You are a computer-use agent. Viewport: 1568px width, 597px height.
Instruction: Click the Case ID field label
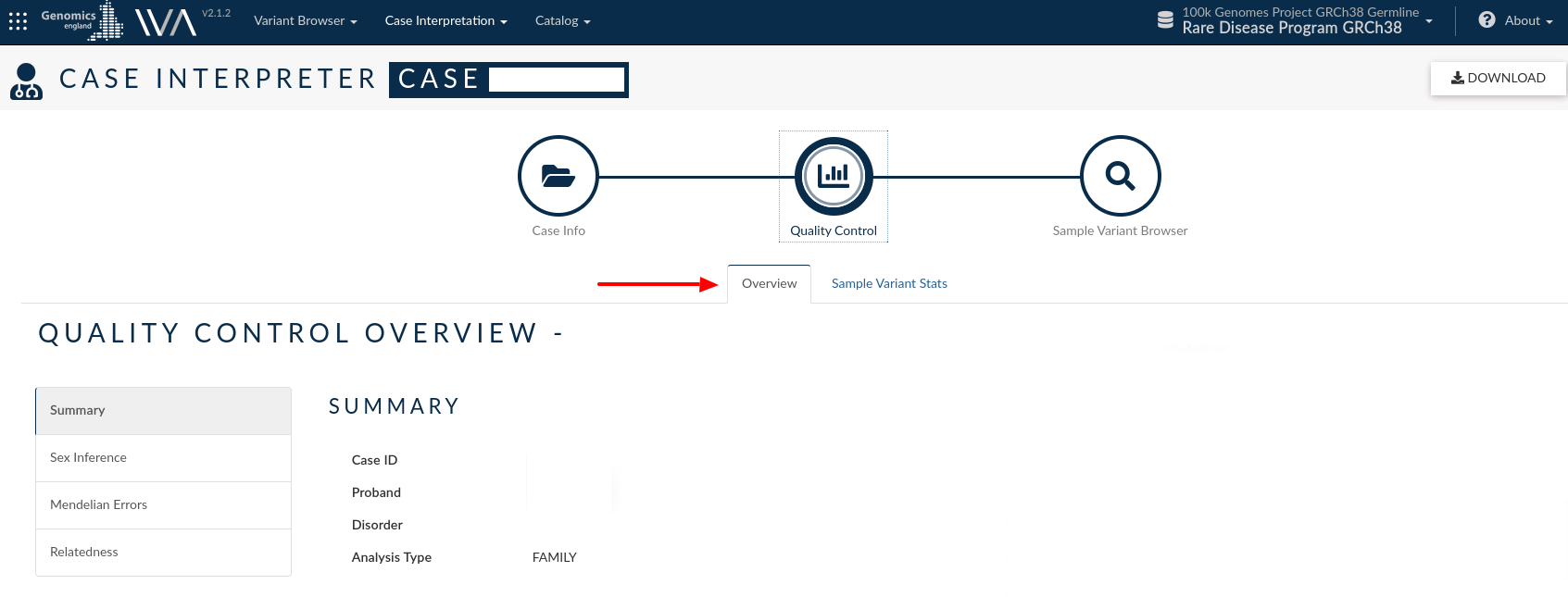374,460
